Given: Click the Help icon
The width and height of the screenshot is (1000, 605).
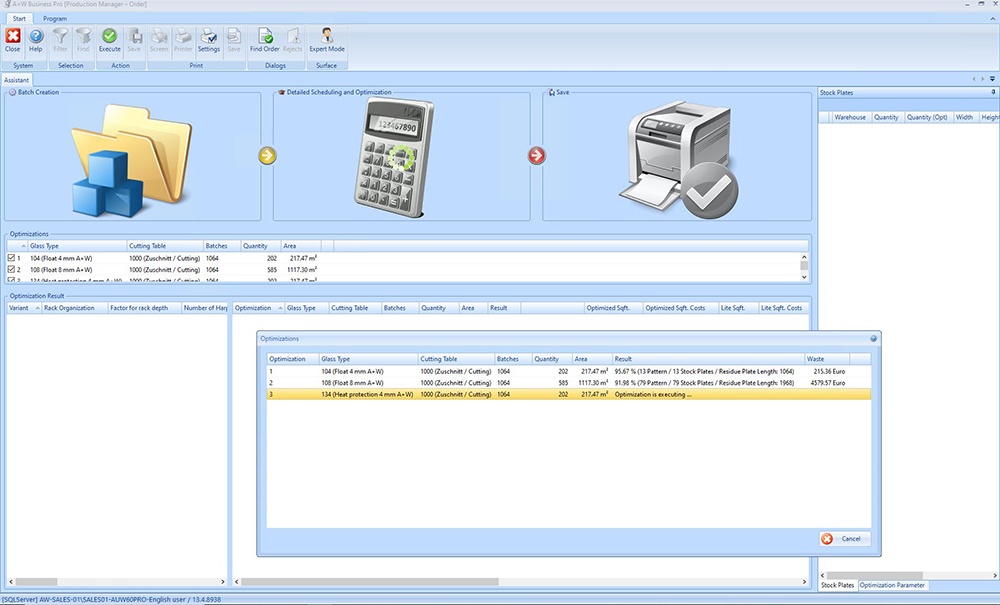Looking at the screenshot, I should [36, 40].
